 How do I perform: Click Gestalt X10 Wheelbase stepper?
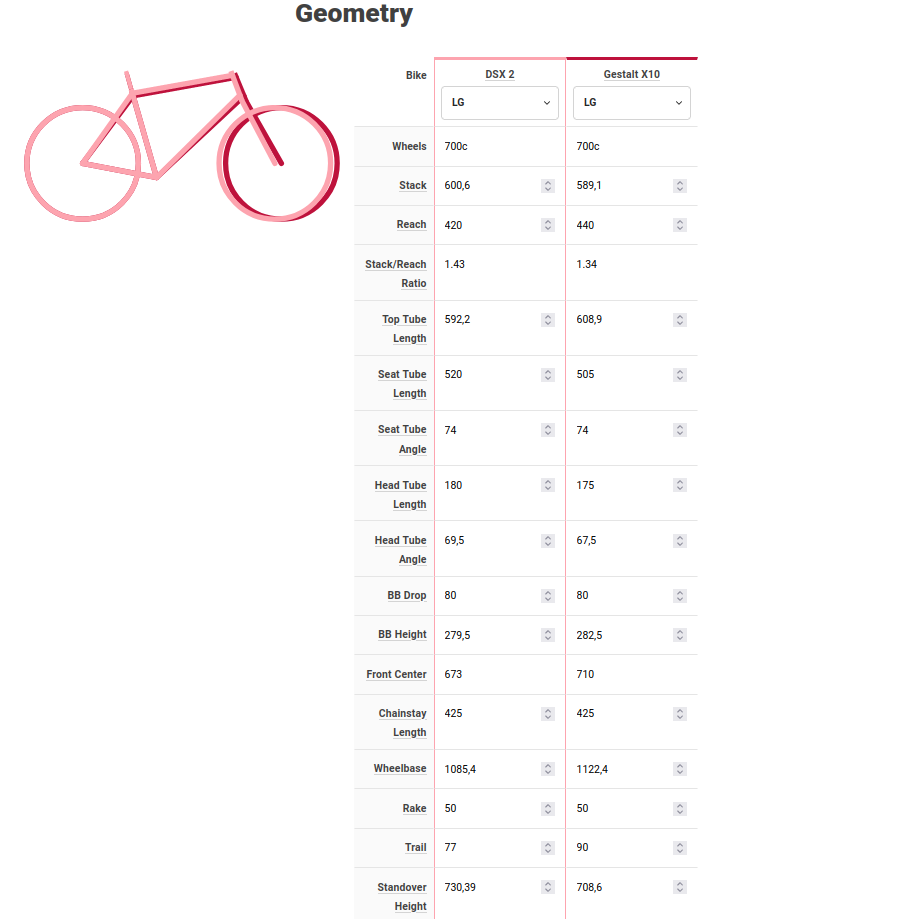(x=680, y=769)
